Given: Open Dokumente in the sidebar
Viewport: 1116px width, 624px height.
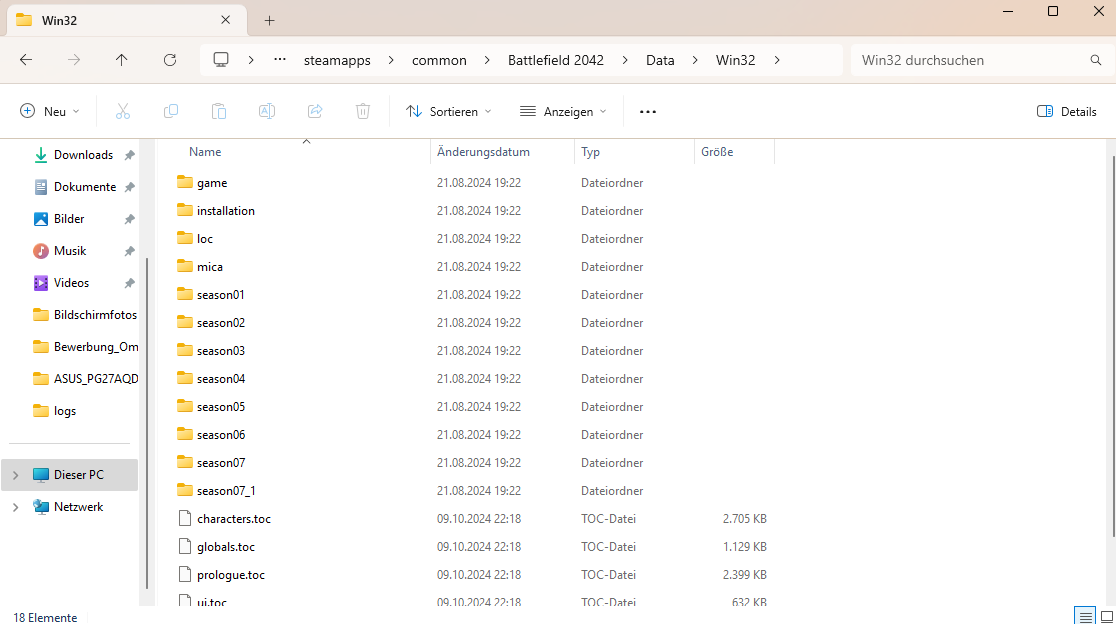Looking at the screenshot, I should coord(85,187).
